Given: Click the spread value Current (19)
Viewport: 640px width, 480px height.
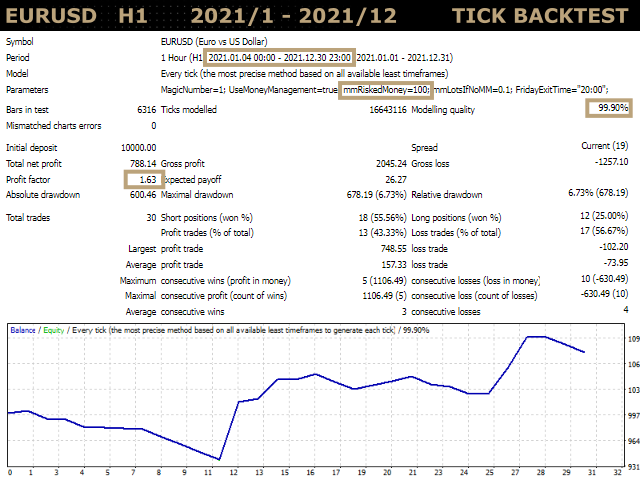Looking at the screenshot, I should tap(604, 146).
